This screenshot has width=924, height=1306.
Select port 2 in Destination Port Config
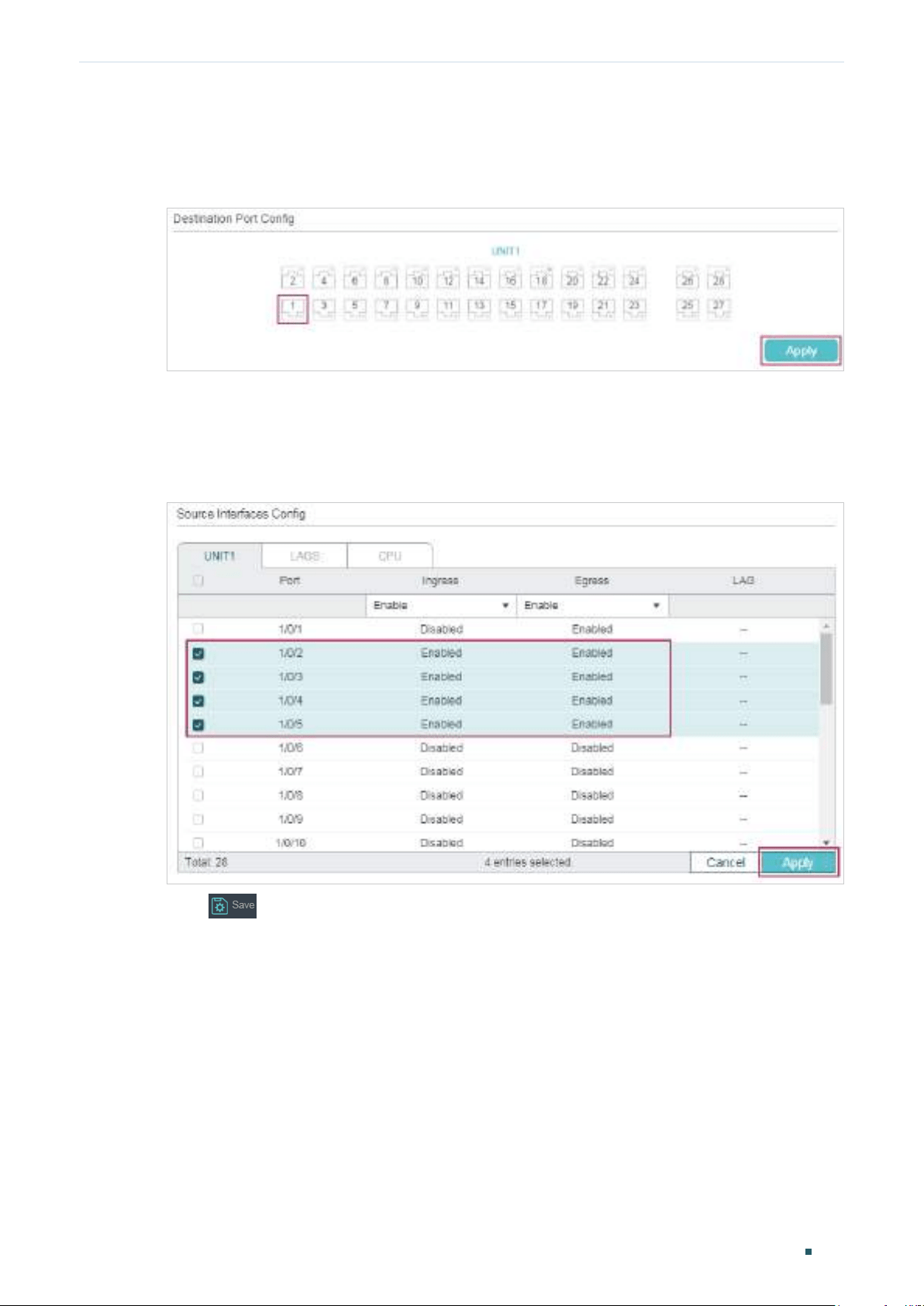(x=292, y=280)
